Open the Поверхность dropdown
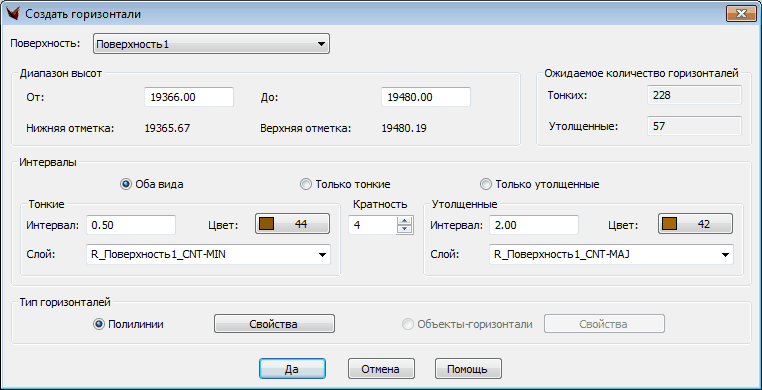The image size is (762, 390). [x=211, y=44]
